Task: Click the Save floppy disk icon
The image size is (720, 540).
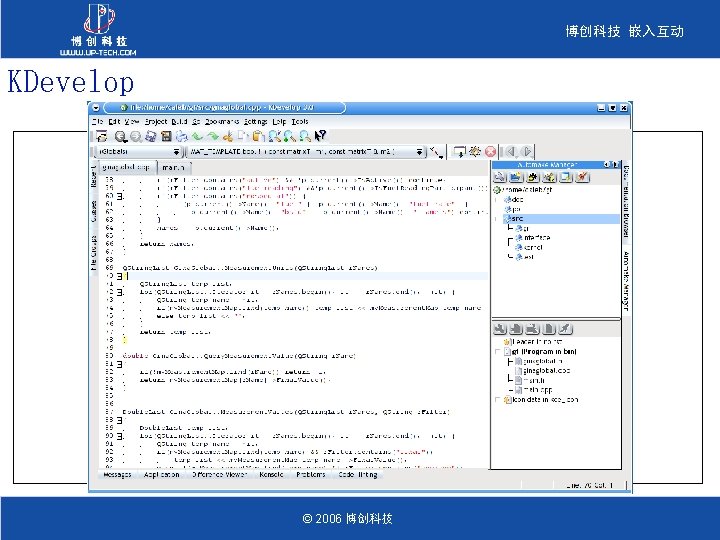Action: 166,136
